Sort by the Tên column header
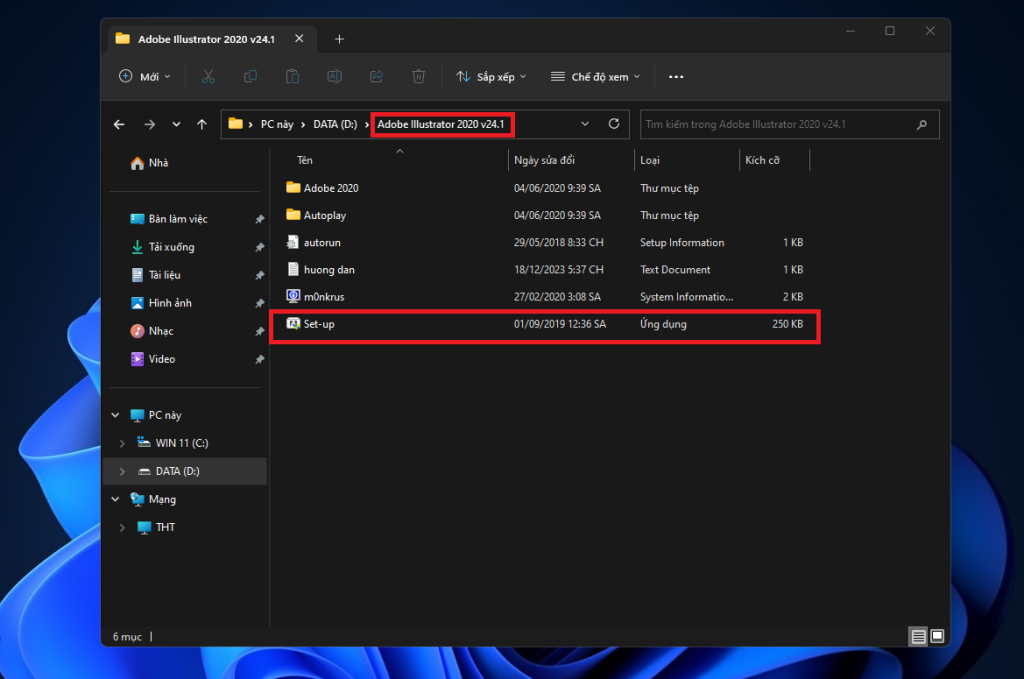1024x679 pixels. coord(305,160)
